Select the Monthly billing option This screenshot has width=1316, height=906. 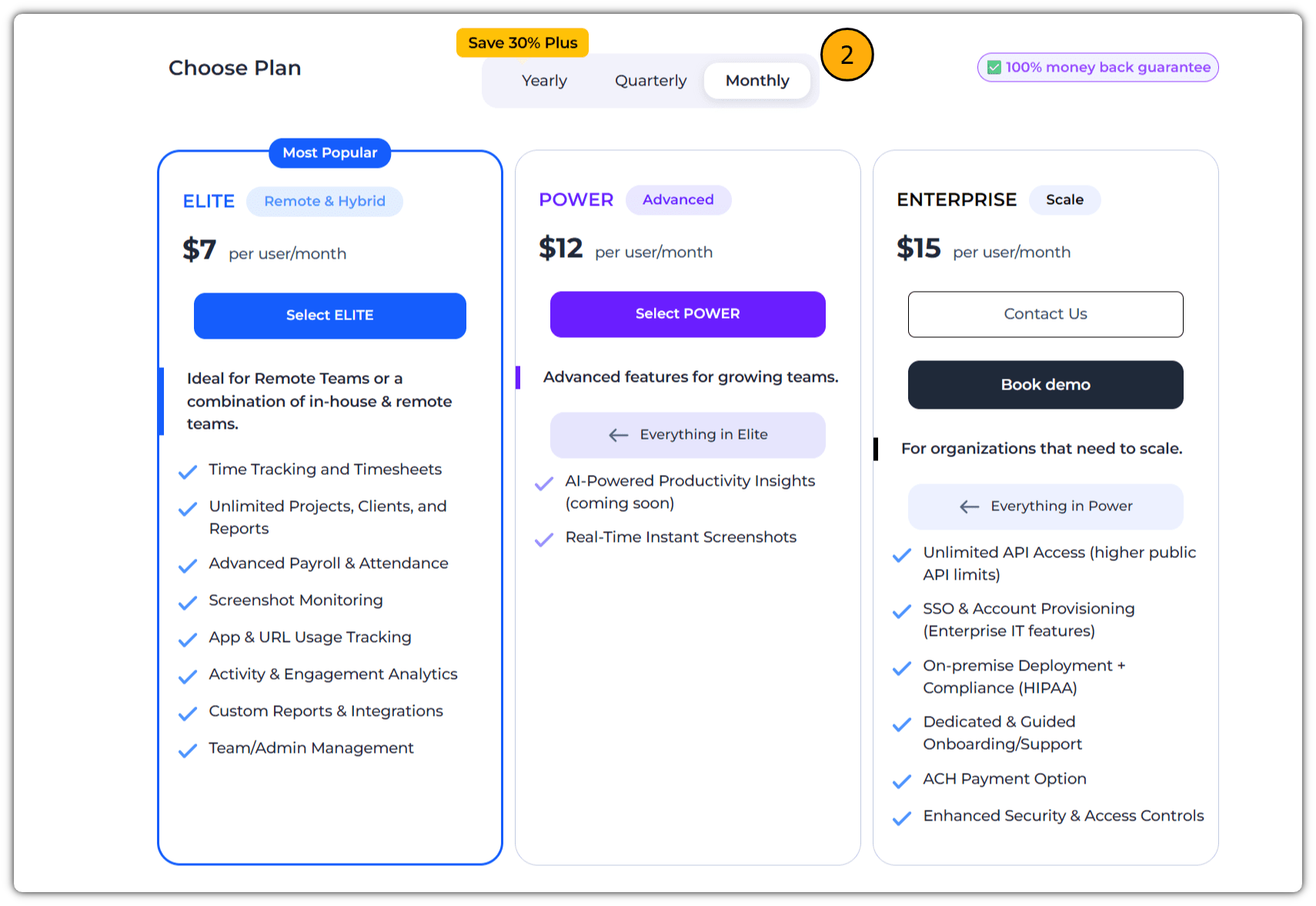point(757,81)
